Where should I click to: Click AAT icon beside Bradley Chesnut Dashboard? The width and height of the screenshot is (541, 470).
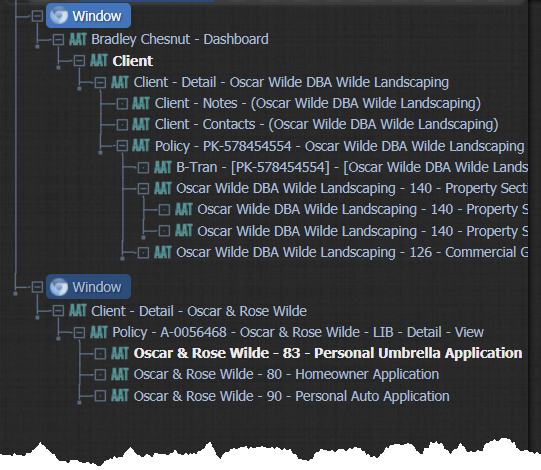[x=78, y=39]
